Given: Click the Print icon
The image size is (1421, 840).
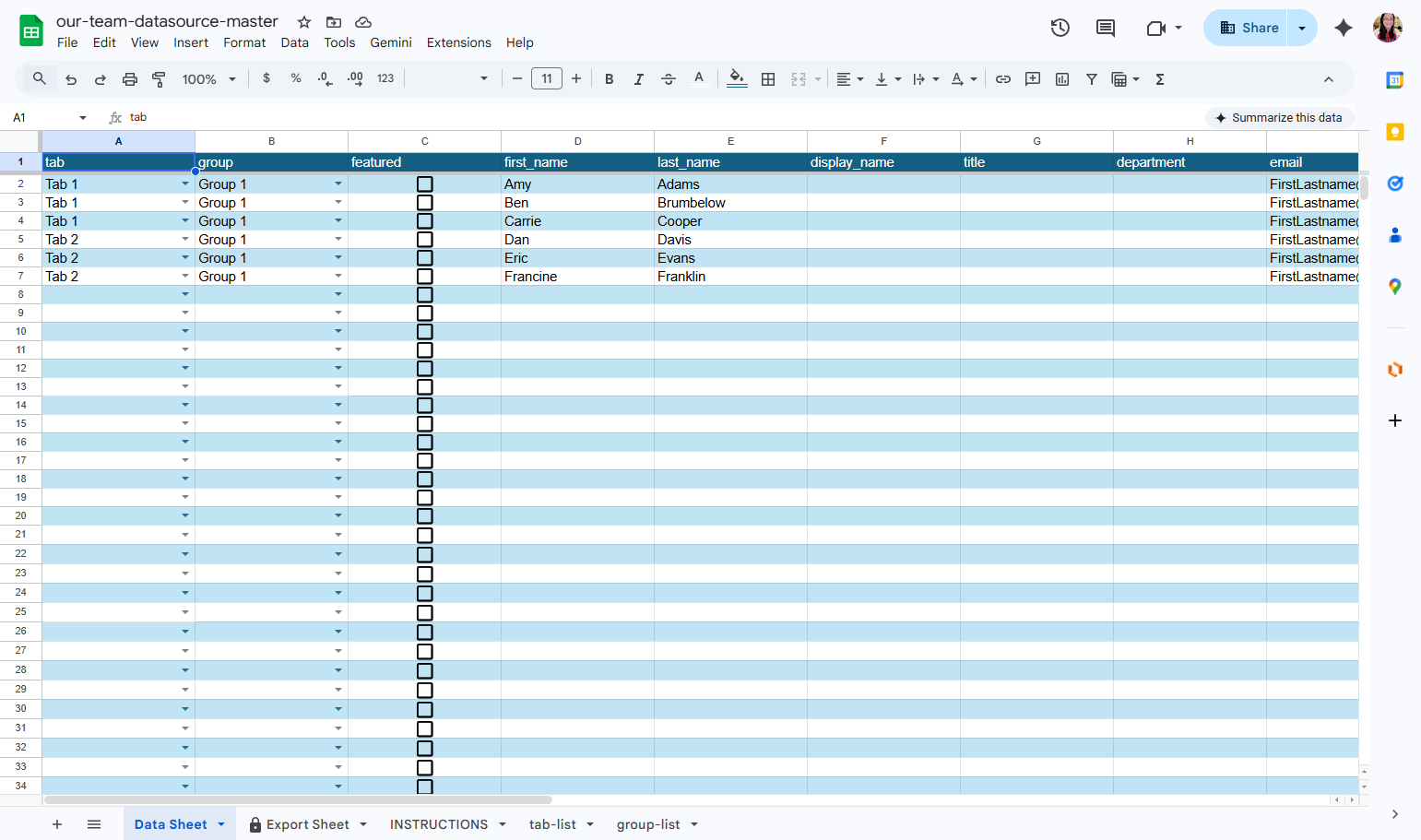Looking at the screenshot, I should [130, 79].
